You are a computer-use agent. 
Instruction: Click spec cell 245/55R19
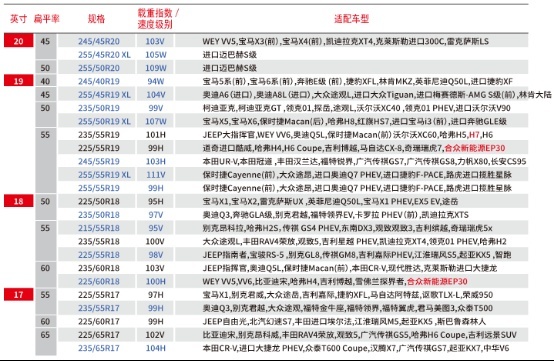point(99,161)
